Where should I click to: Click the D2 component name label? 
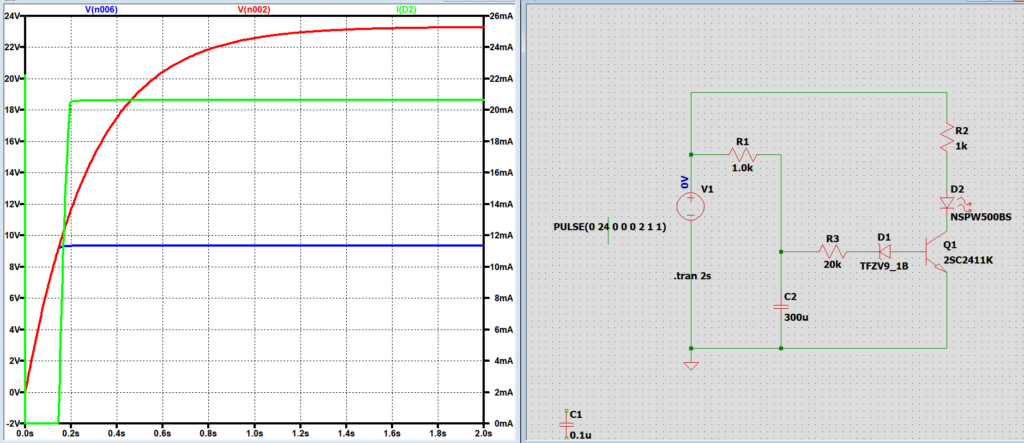point(957,189)
